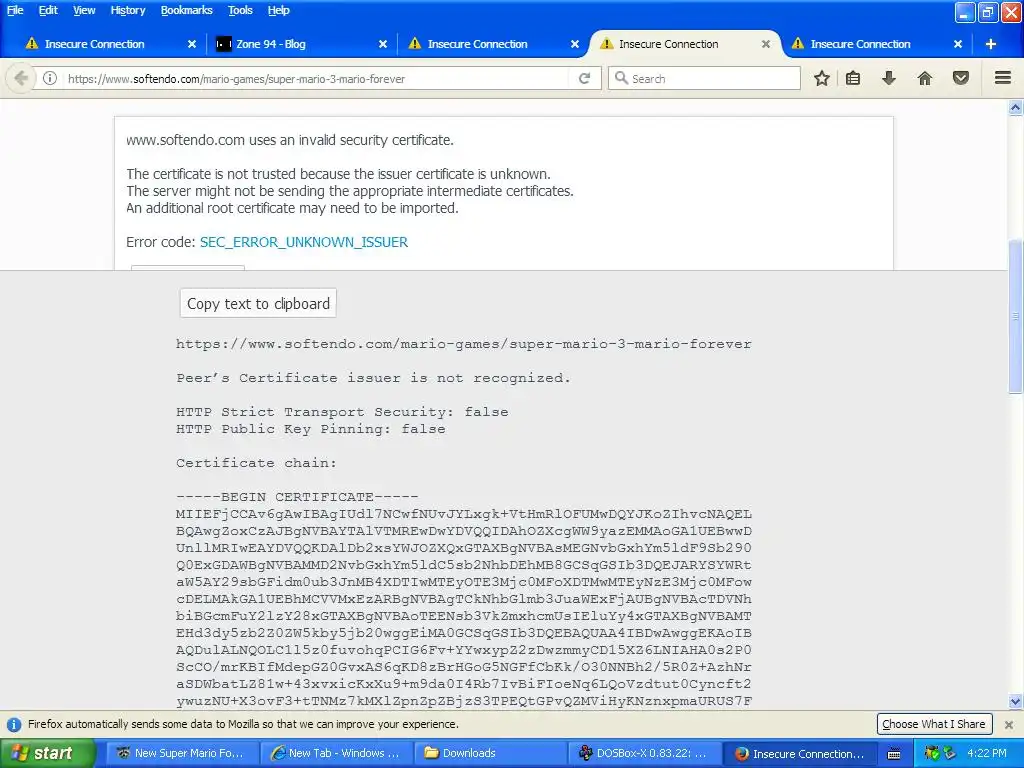Show bookmarks list icon
Viewport: 1024px width, 768px height.
point(853,78)
